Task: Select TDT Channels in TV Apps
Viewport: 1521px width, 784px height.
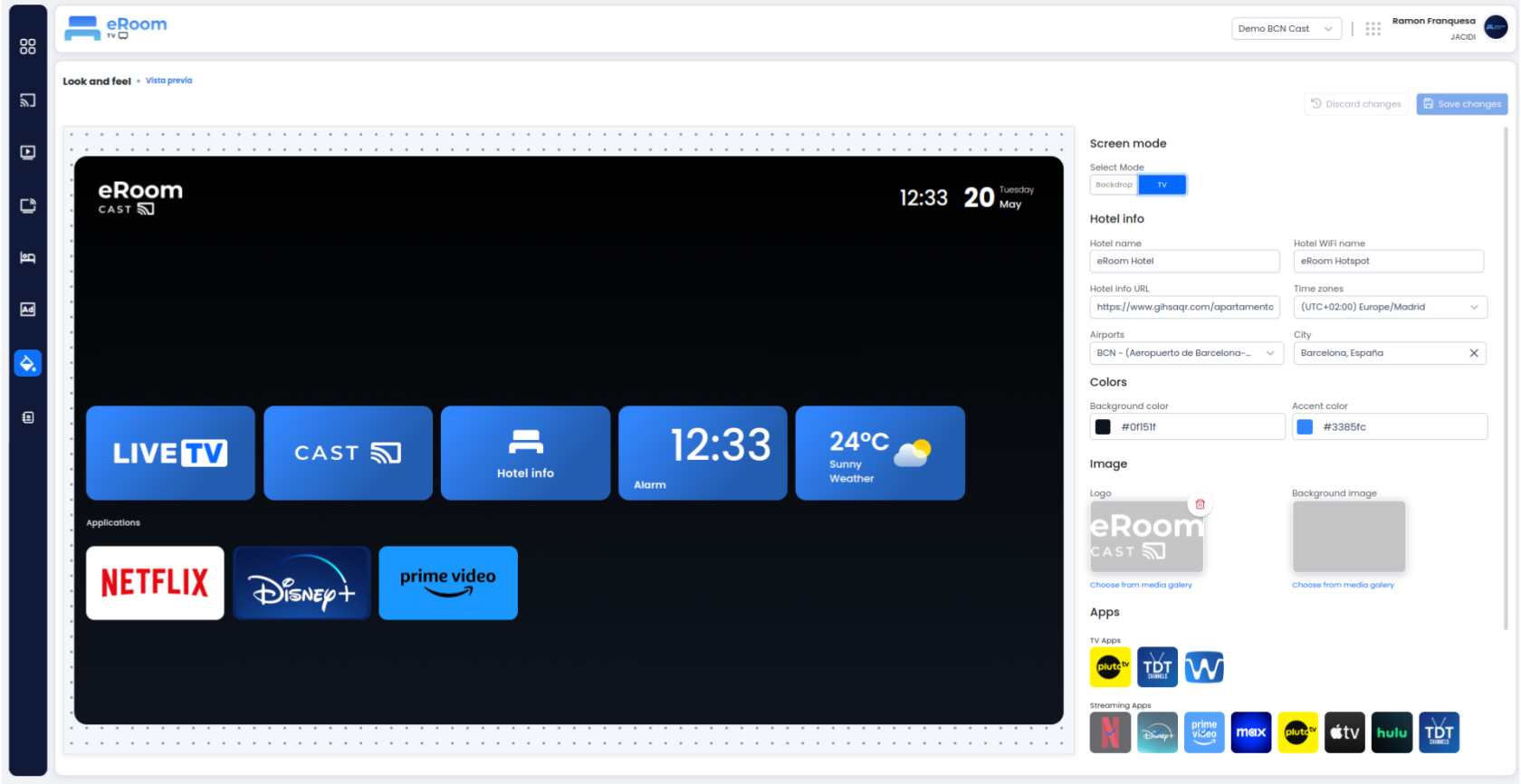Action: tap(1157, 667)
